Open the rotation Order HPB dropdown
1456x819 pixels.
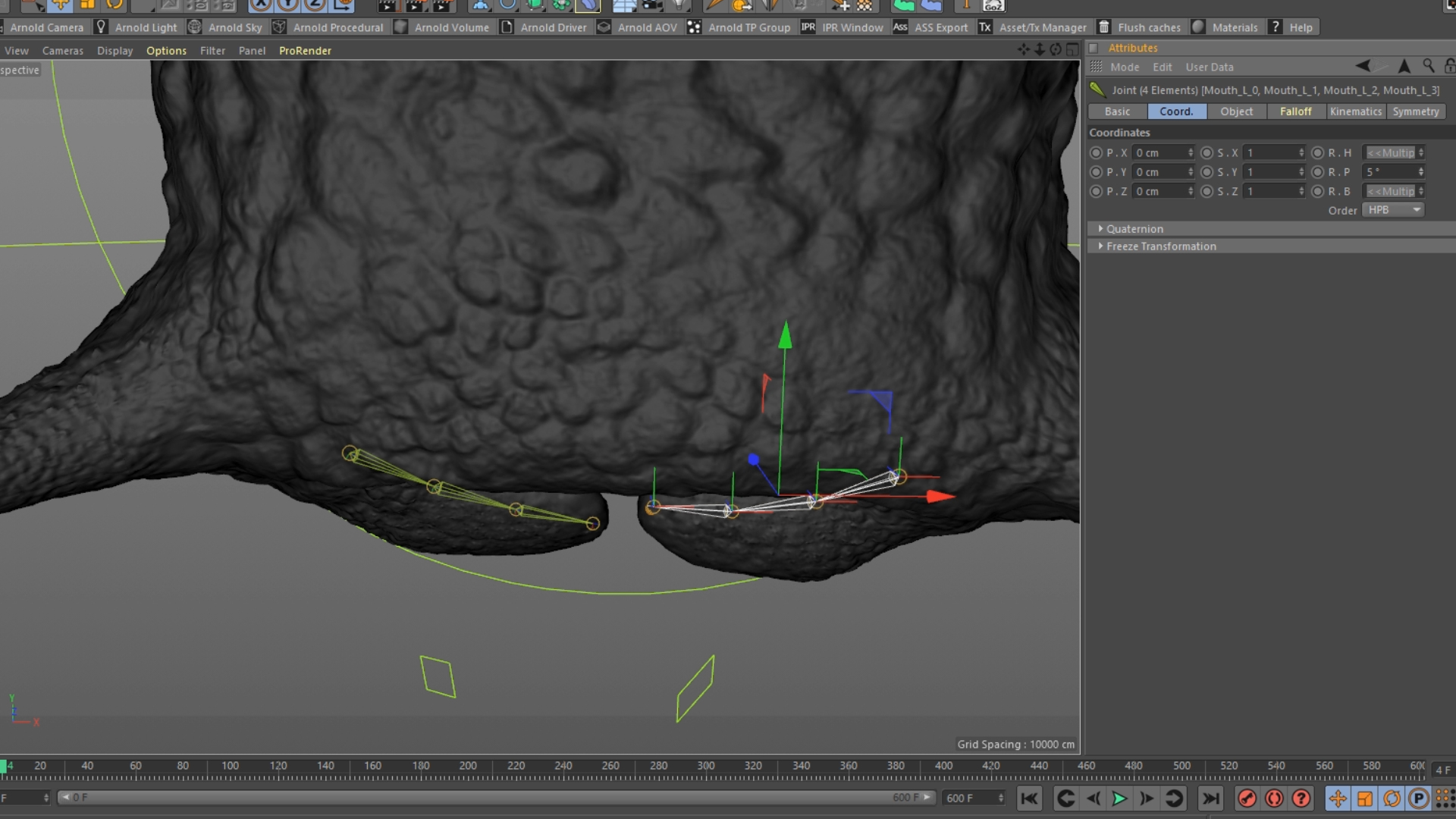coord(1393,210)
